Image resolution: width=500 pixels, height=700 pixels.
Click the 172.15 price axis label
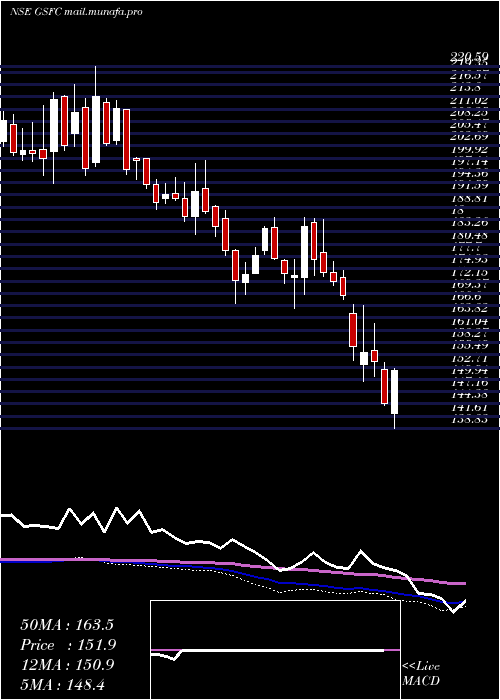pos(469,272)
